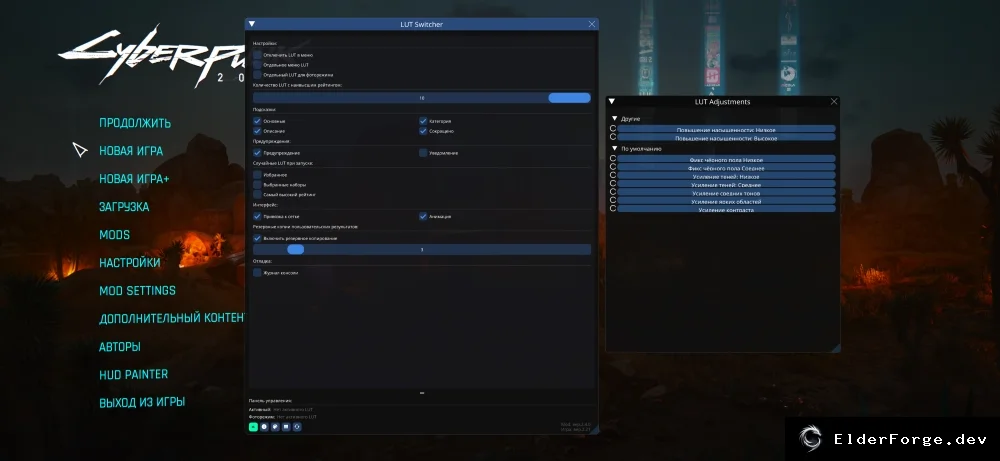Check the 'Избранное' random LUT option
This screenshot has width=1000, height=461.
[257, 175]
